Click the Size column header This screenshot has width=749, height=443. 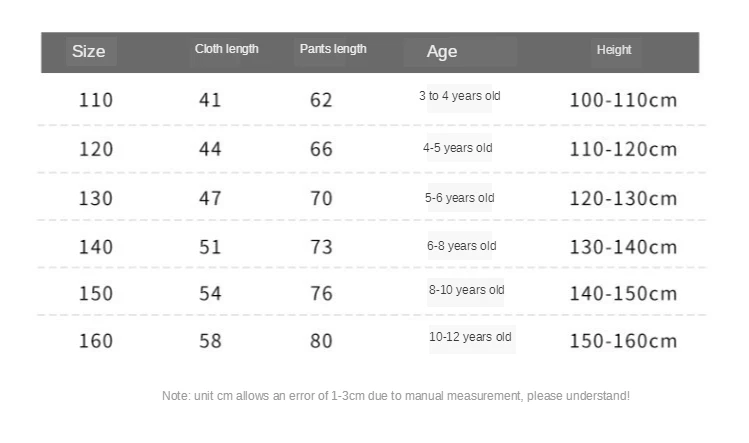coord(89,51)
